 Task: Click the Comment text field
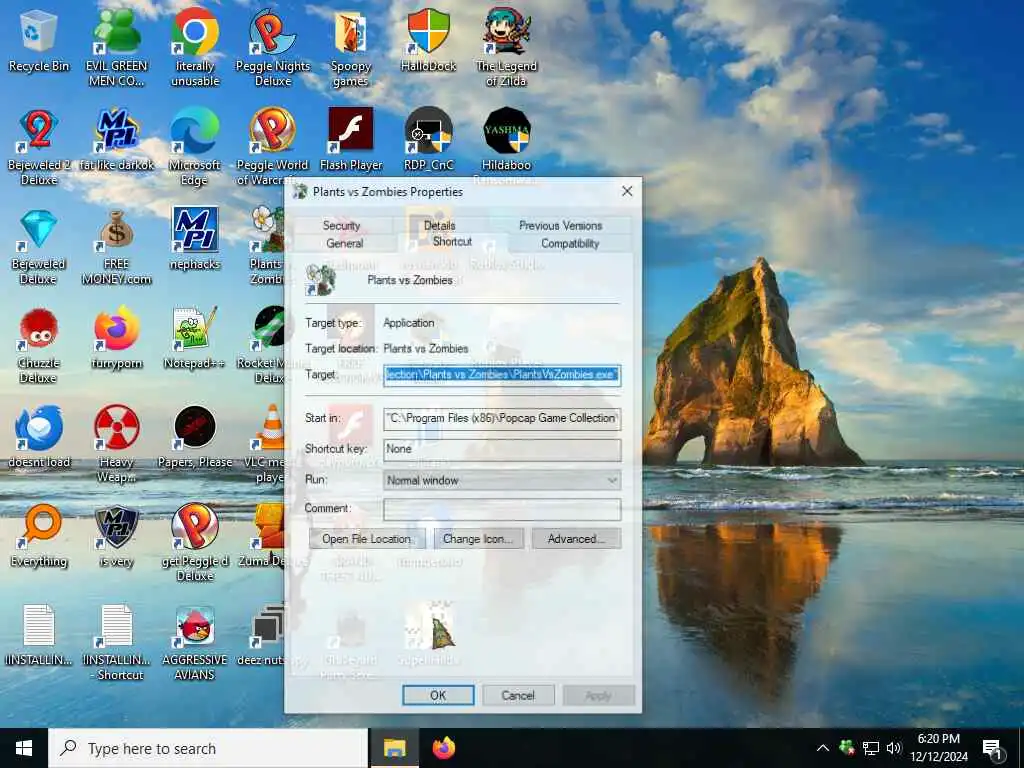pyautogui.click(x=502, y=509)
